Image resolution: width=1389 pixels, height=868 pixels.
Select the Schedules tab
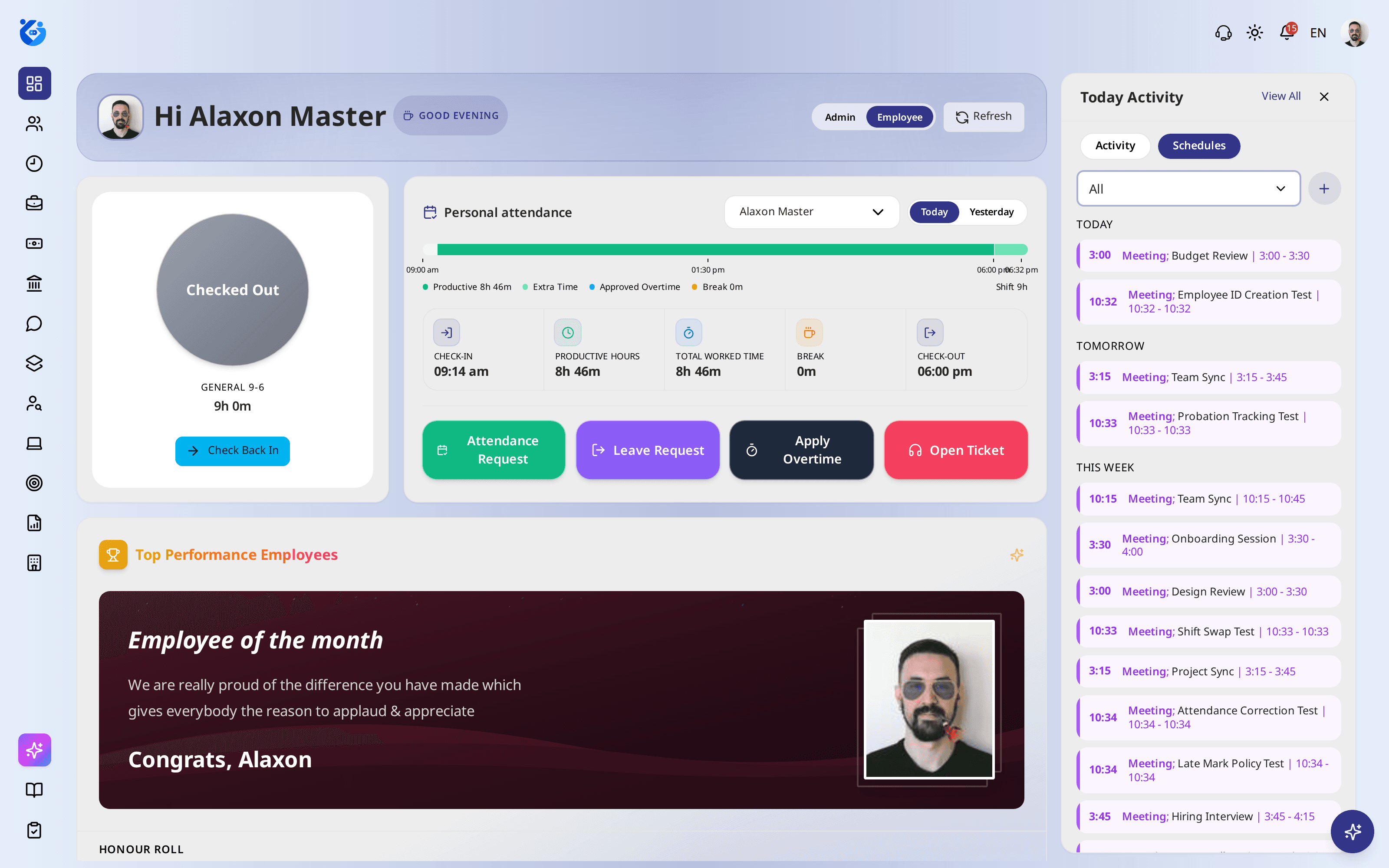pyautogui.click(x=1198, y=146)
